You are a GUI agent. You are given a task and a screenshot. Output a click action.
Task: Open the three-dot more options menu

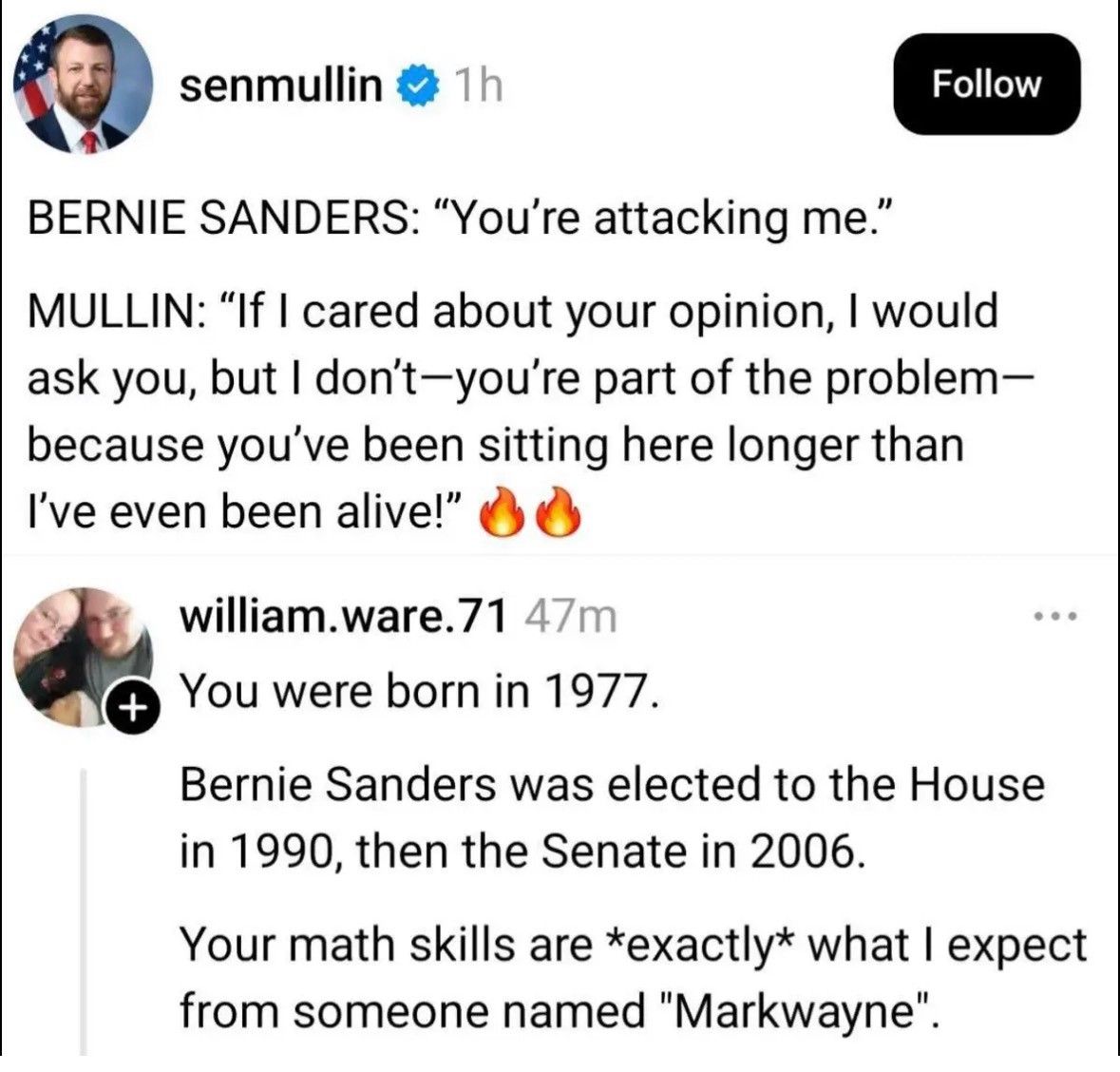(x=1055, y=615)
